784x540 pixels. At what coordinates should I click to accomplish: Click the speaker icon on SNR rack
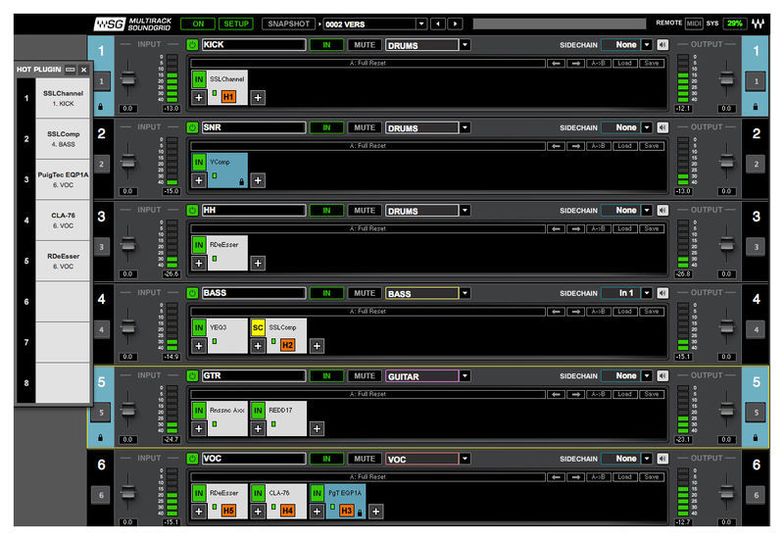click(x=662, y=128)
